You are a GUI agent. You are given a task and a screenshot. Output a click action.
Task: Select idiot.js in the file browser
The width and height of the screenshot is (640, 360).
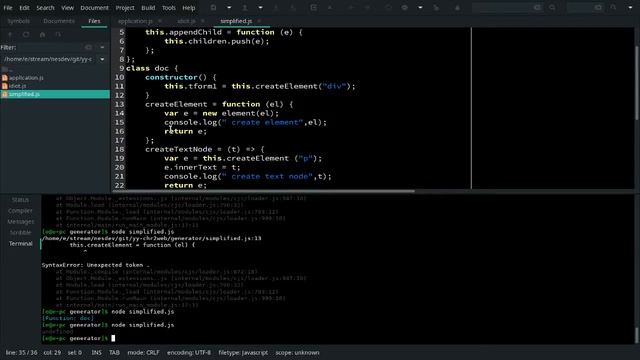55,86
